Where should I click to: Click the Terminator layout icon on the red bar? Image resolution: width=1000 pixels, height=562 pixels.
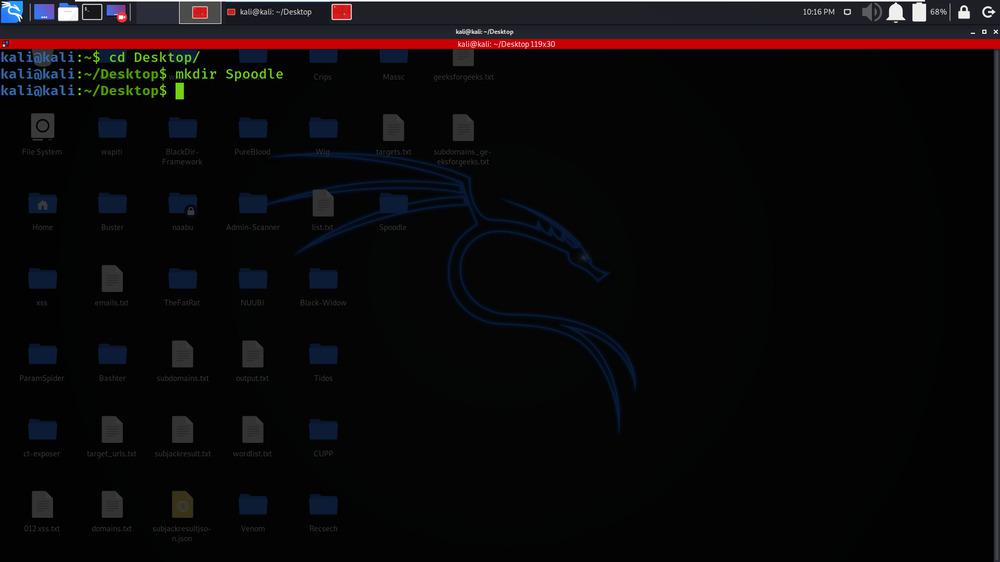[5, 44]
